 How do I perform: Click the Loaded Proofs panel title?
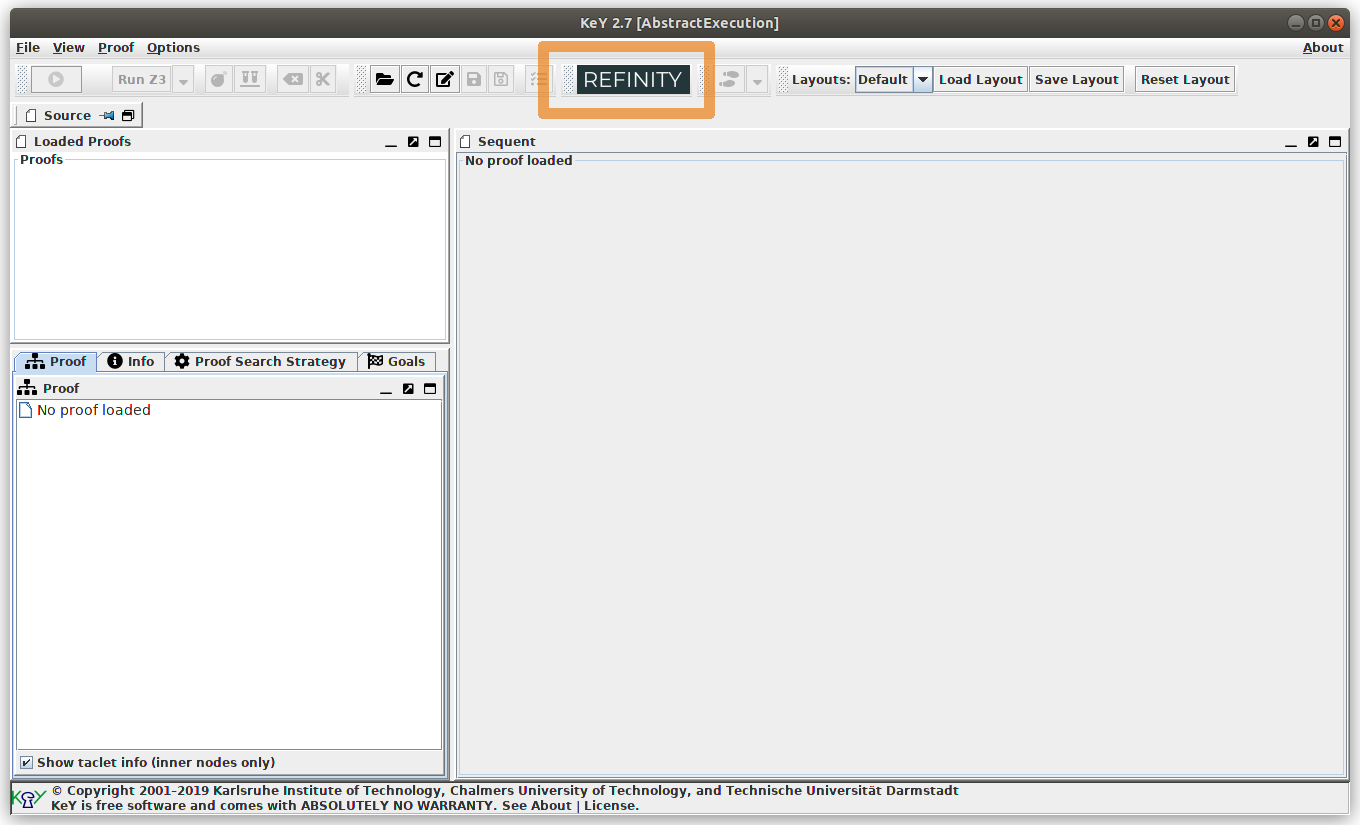[x=82, y=142]
